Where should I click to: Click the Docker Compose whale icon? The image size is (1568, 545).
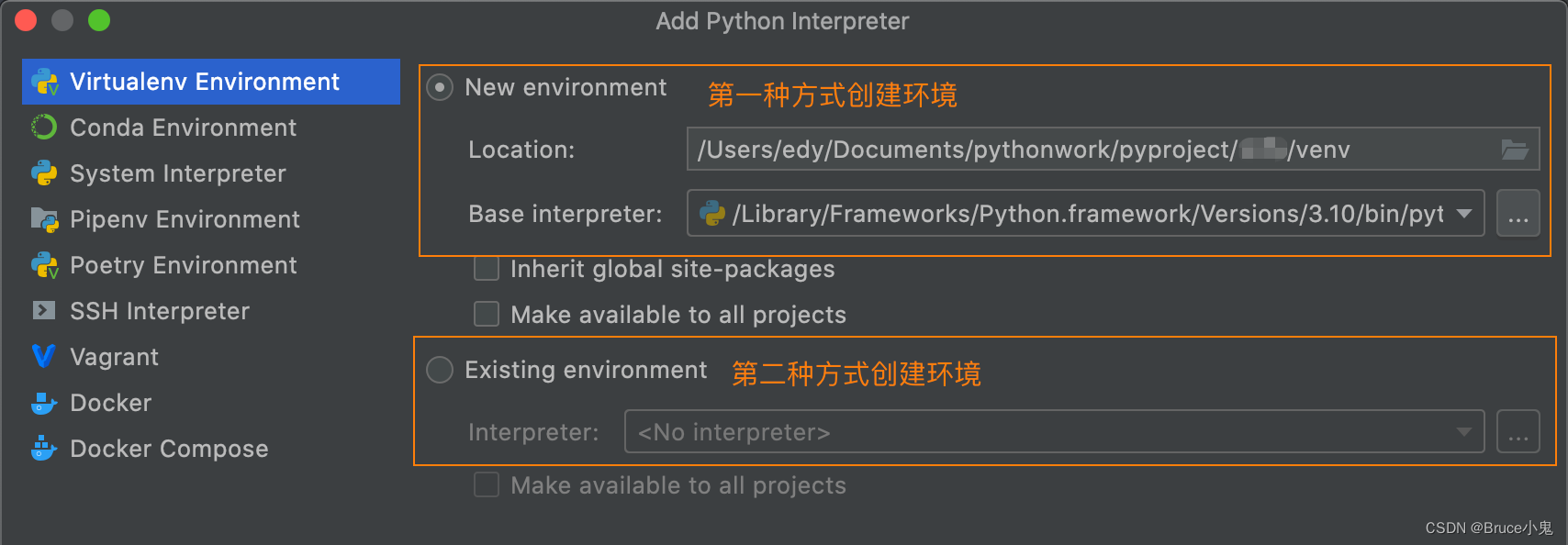44,449
